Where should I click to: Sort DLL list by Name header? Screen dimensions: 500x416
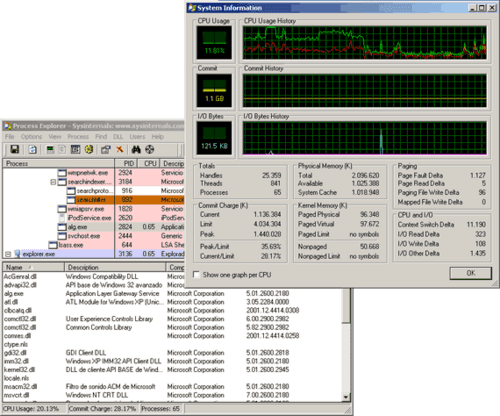pyautogui.click(x=33, y=267)
